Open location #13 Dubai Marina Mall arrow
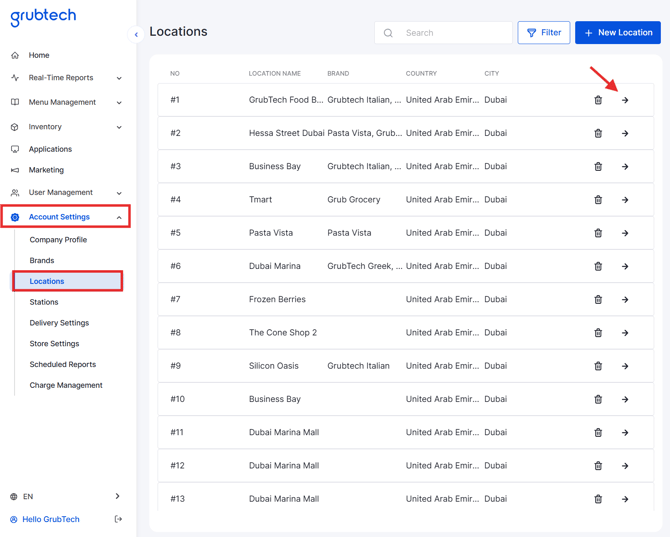The image size is (670, 537). tap(625, 499)
